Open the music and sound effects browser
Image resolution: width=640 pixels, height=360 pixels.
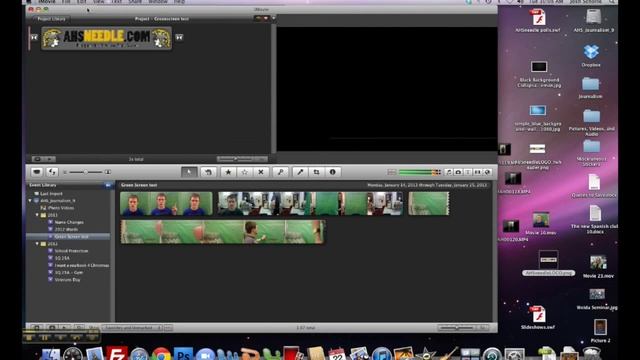[449, 172]
